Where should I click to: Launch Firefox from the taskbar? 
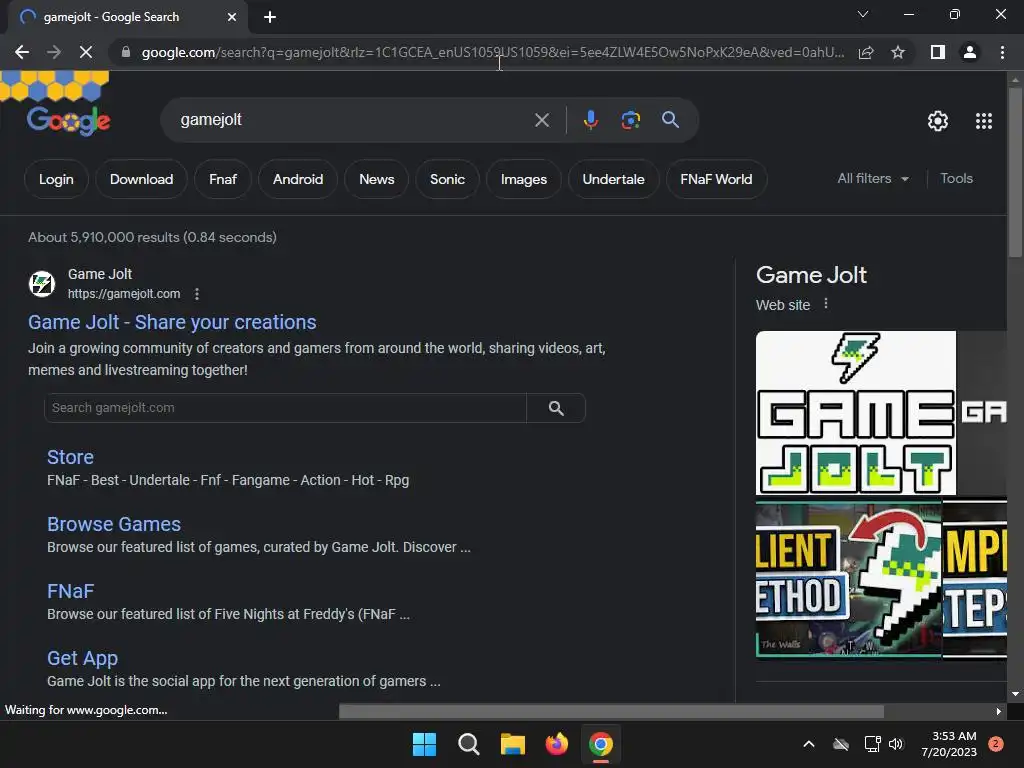[x=556, y=744]
